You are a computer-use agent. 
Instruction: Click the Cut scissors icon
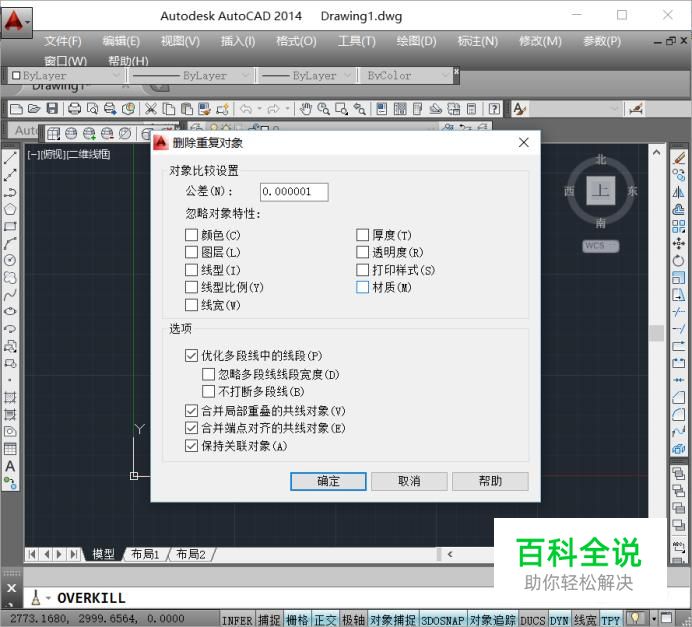click(x=150, y=109)
